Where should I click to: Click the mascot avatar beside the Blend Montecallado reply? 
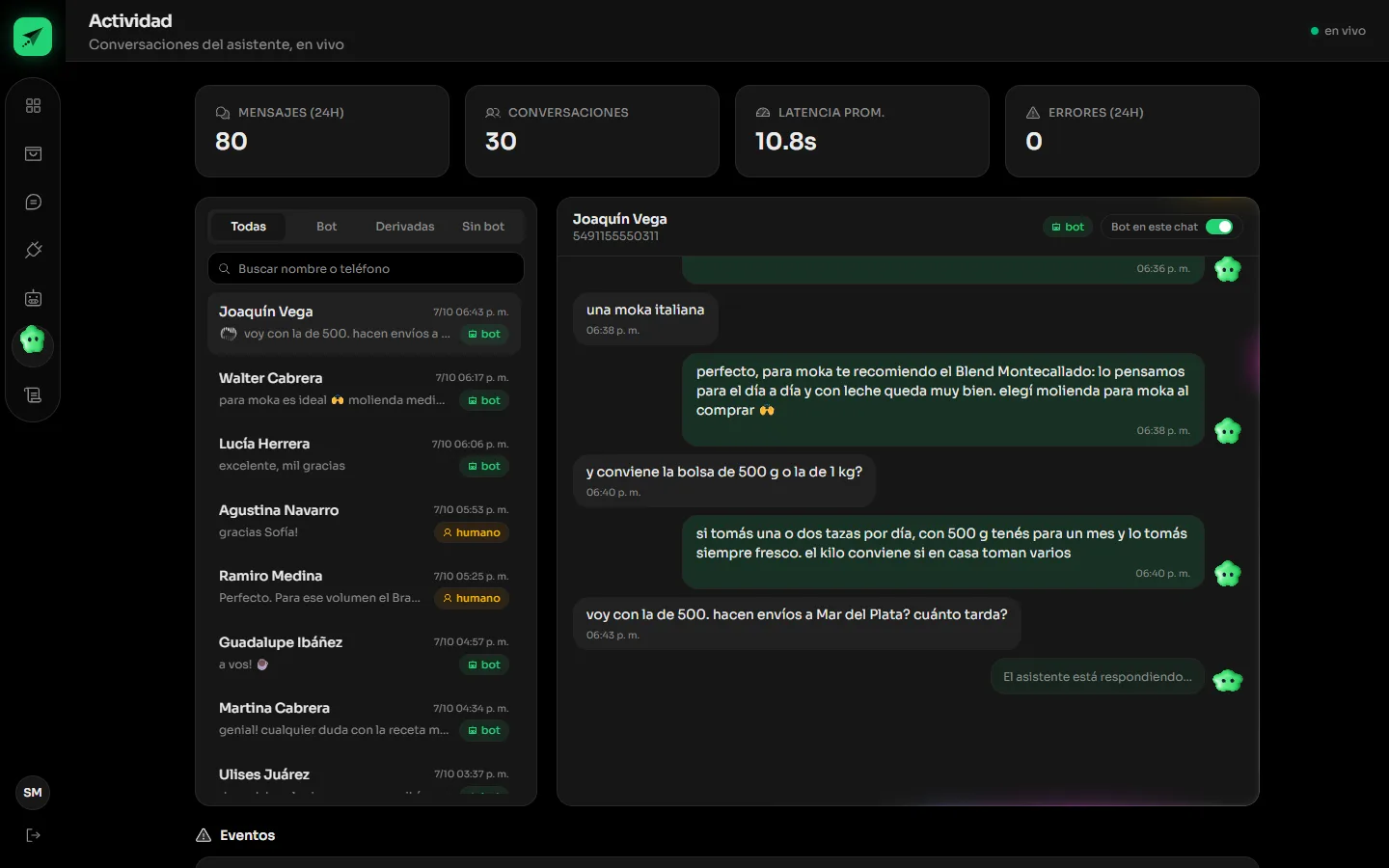pyautogui.click(x=1228, y=431)
